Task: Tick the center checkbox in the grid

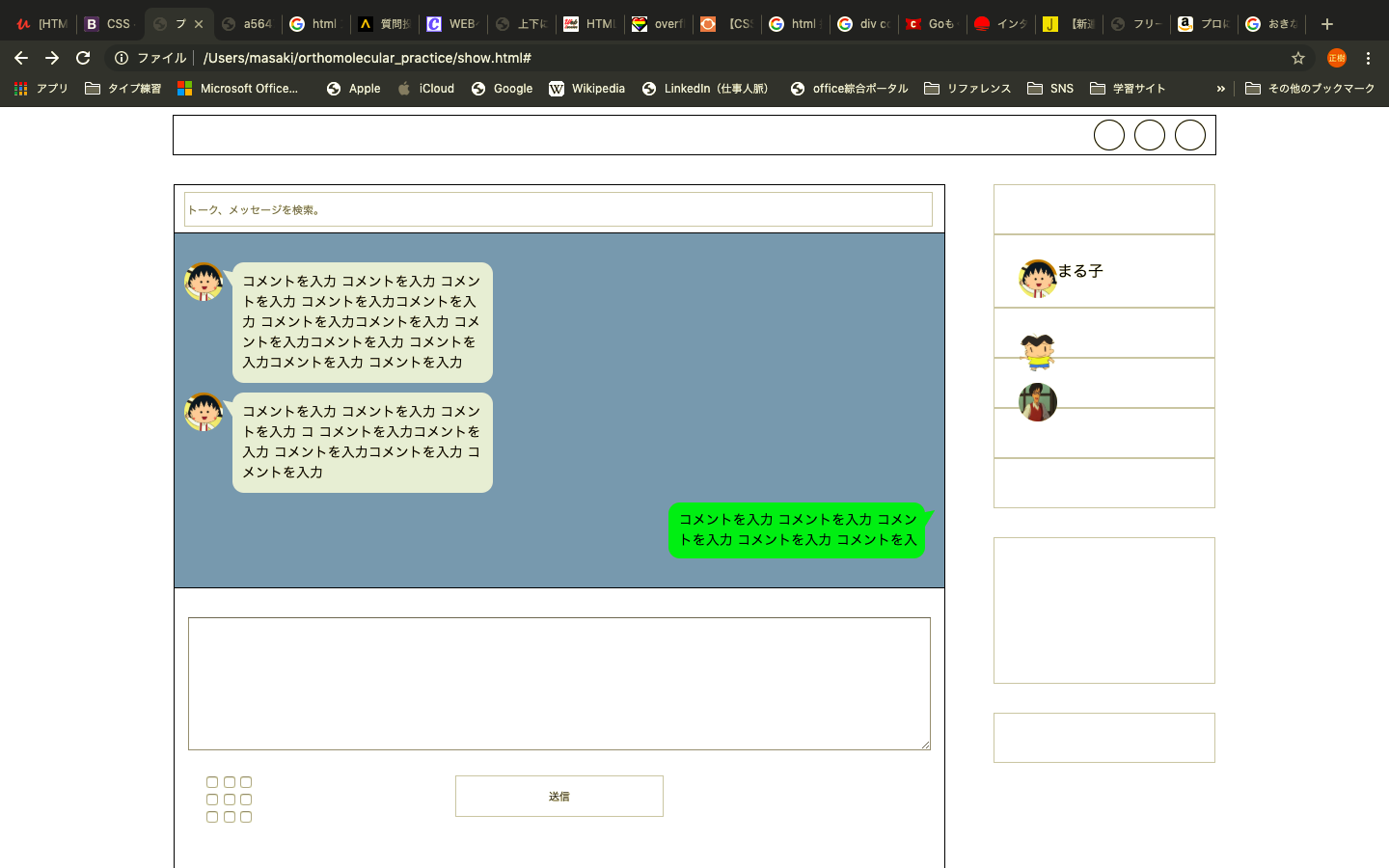Action: pyautogui.click(x=230, y=800)
